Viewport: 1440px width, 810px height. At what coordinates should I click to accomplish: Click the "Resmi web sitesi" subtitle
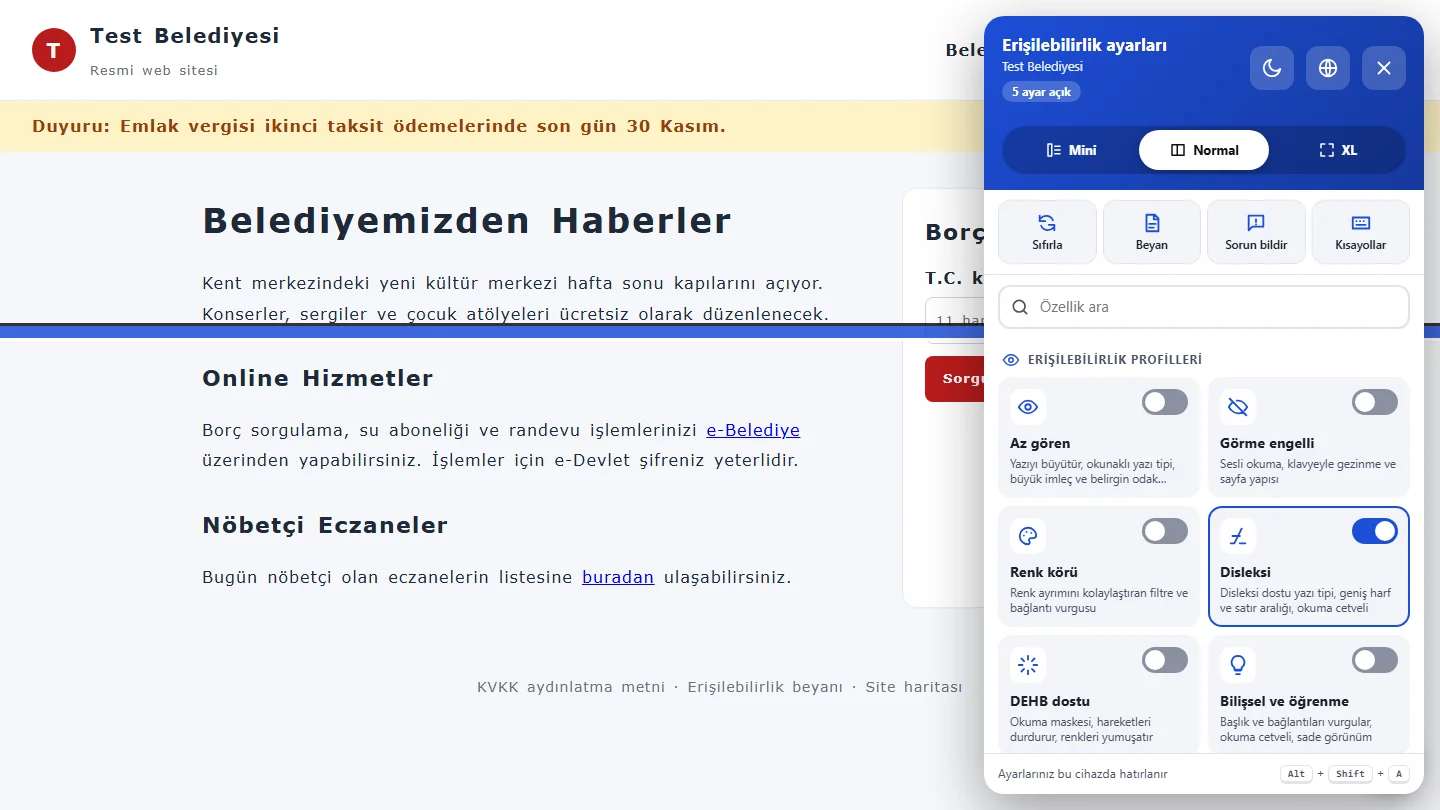click(154, 71)
